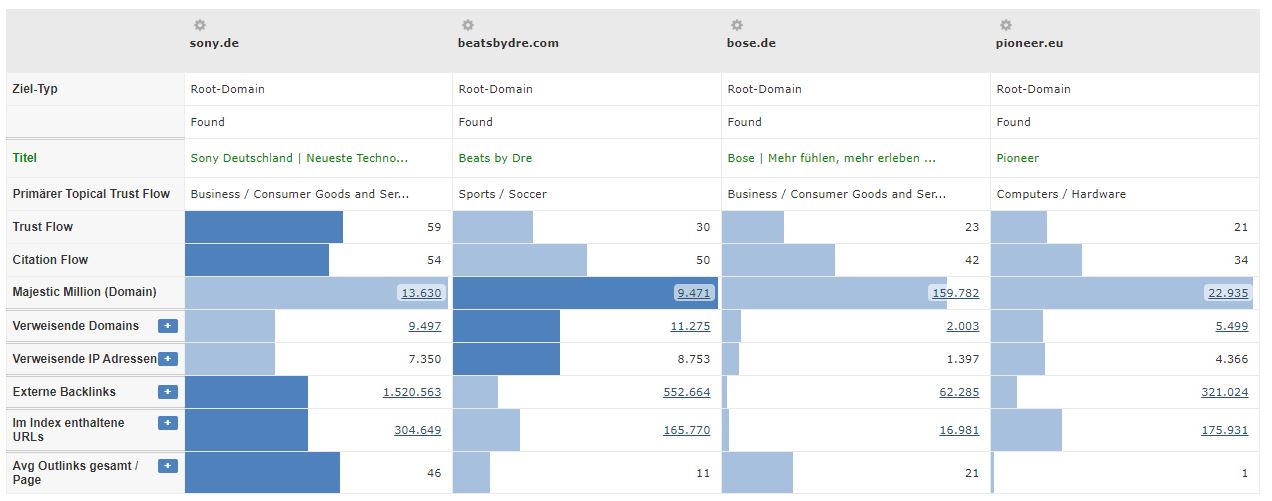Click the Primärer Topical Trust Flow label
The image size is (1272, 501).
(x=91, y=194)
